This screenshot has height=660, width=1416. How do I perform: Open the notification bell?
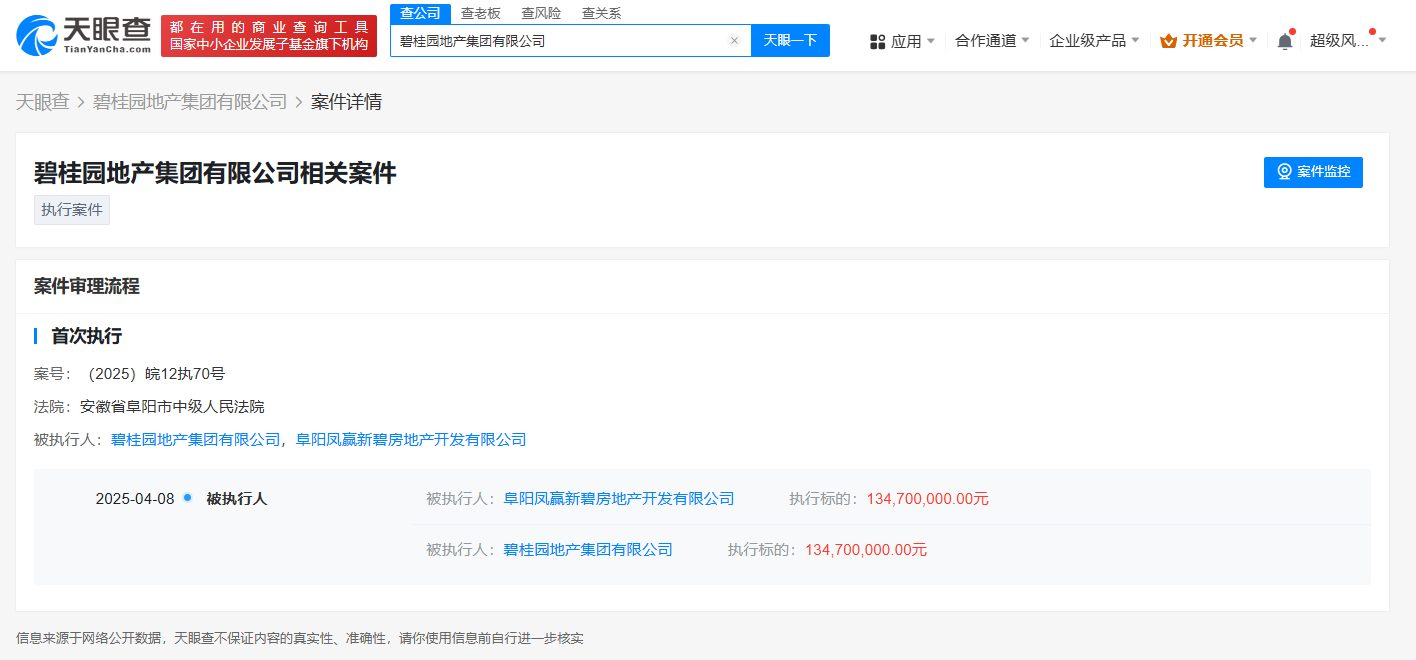pos(1285,41)
